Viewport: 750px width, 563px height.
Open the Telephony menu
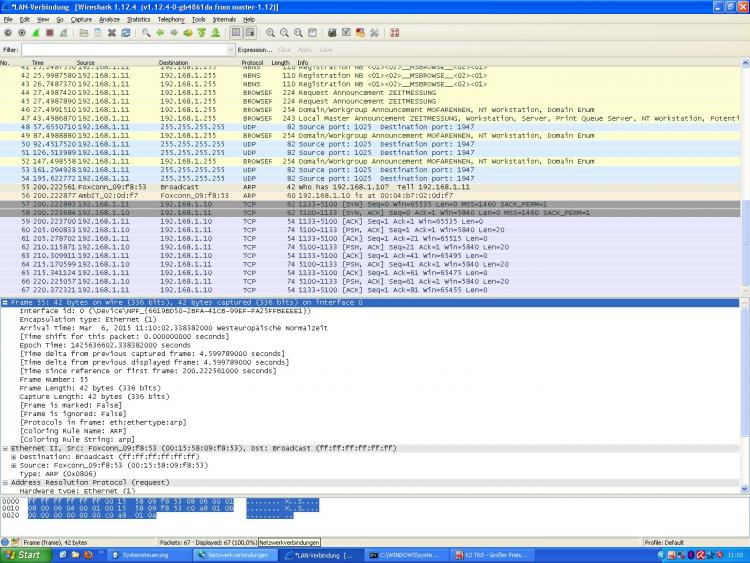171,20
